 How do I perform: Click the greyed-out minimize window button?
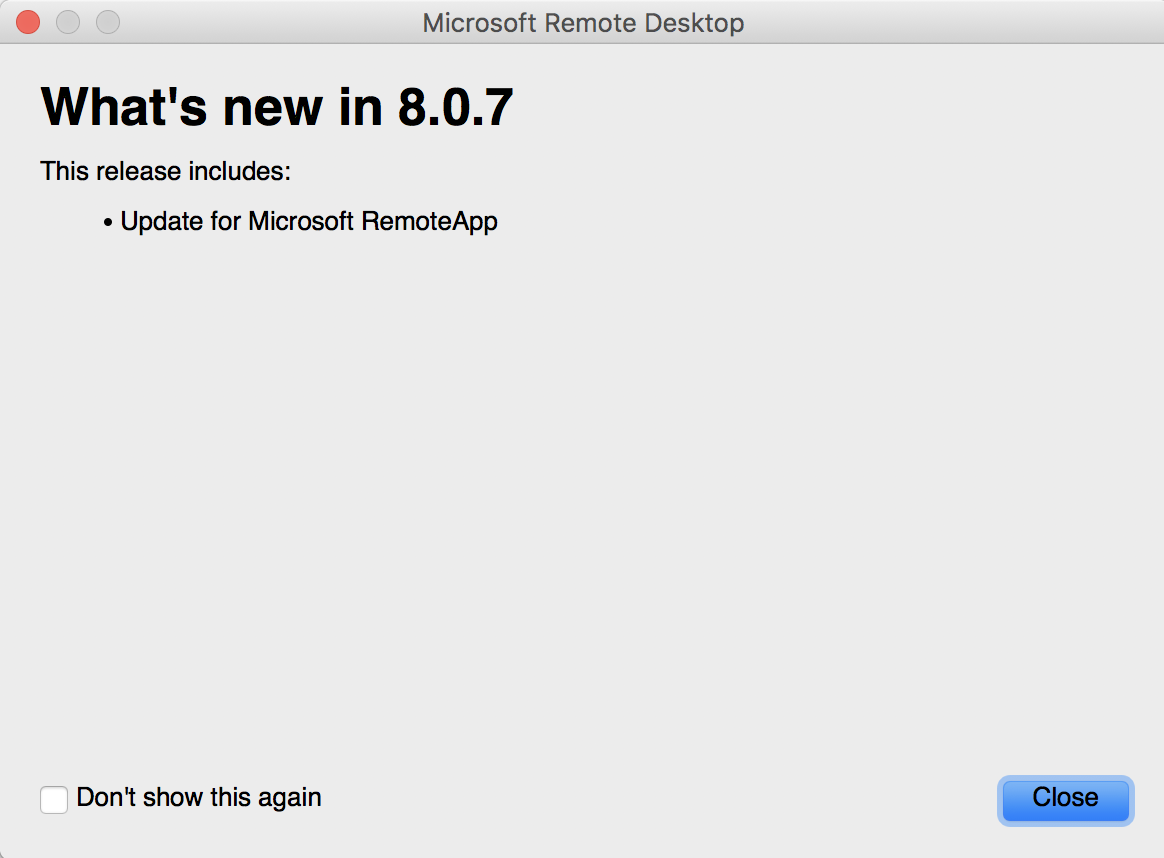pyautogui.click(x=68, y=22)
